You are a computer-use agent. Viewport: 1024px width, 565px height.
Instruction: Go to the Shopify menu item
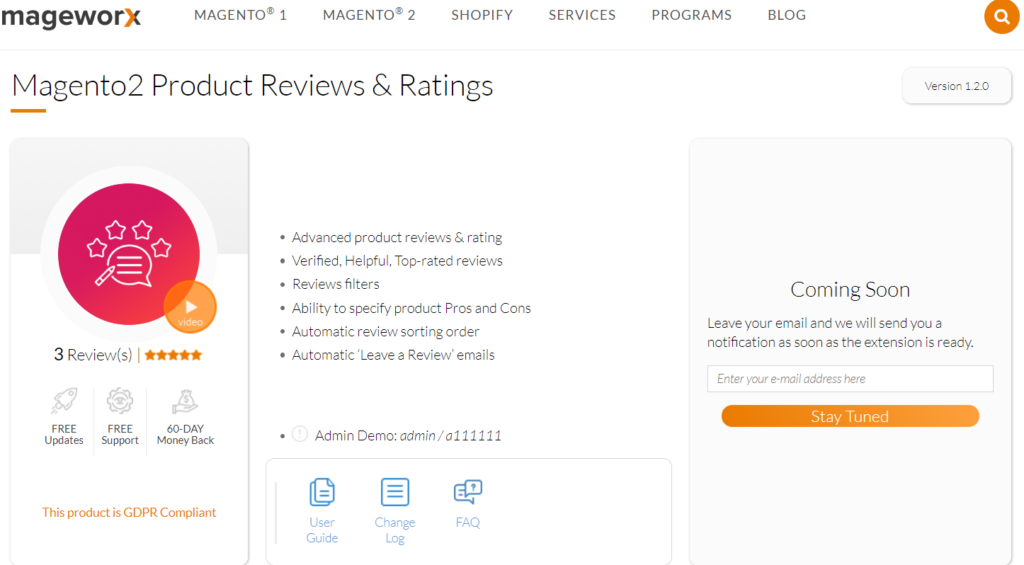(482, 15)
